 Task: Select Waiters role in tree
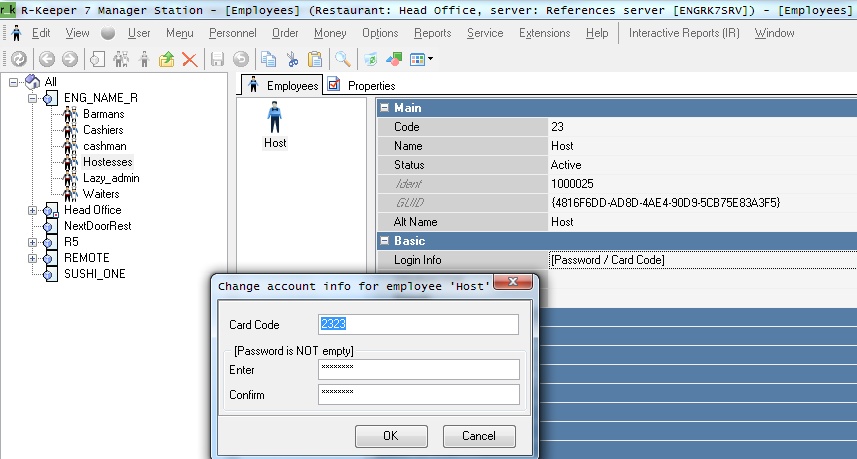pos(101,194)
